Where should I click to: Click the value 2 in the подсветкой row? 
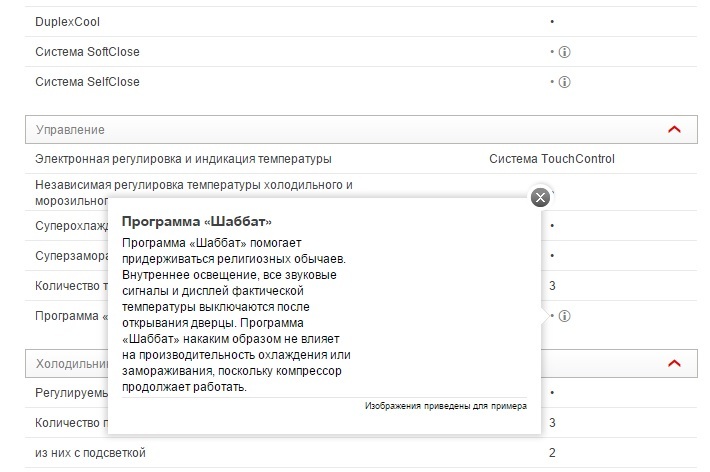552,453
